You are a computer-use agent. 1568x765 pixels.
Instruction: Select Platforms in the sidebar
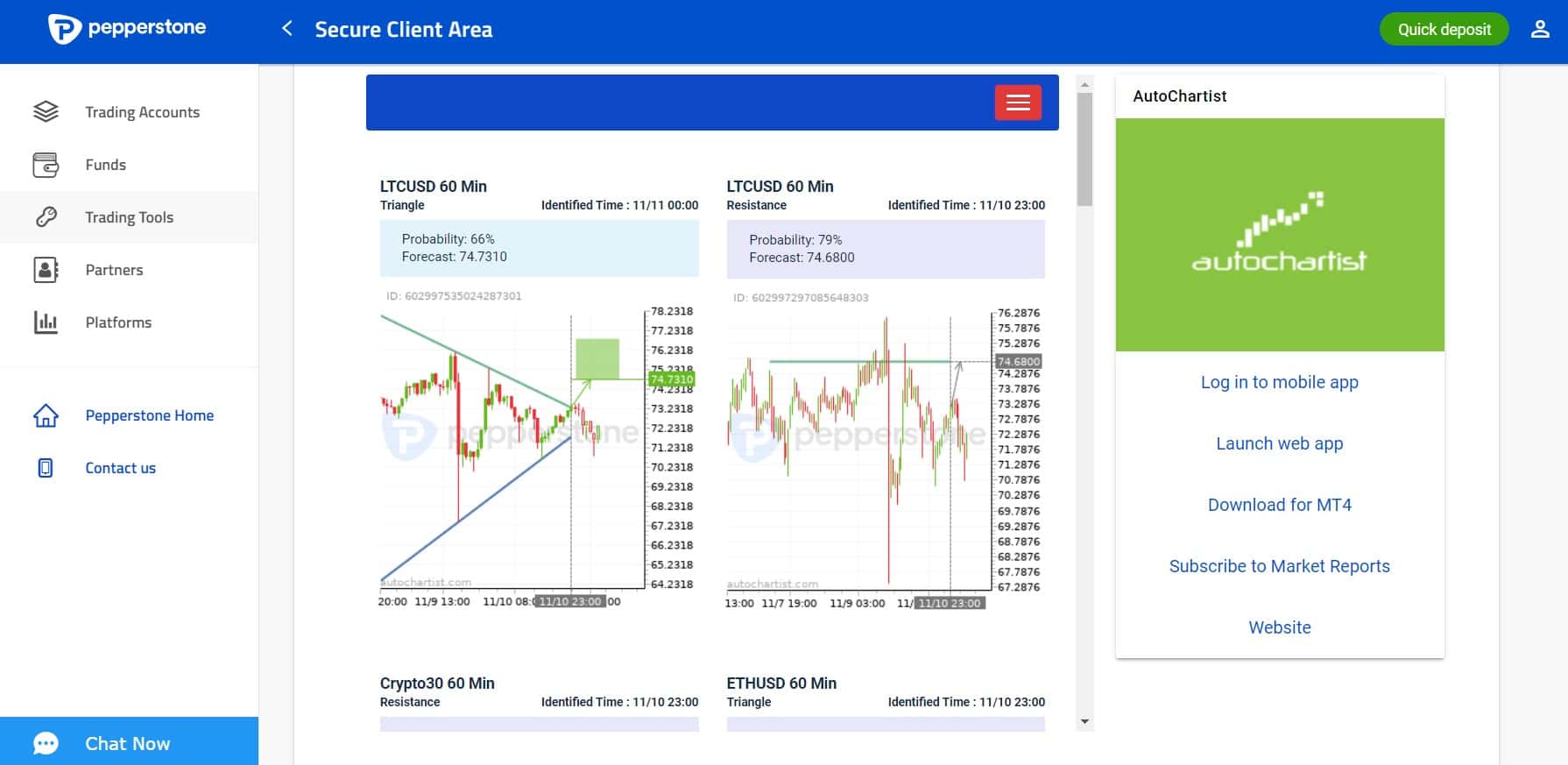[x=130, y=322]
